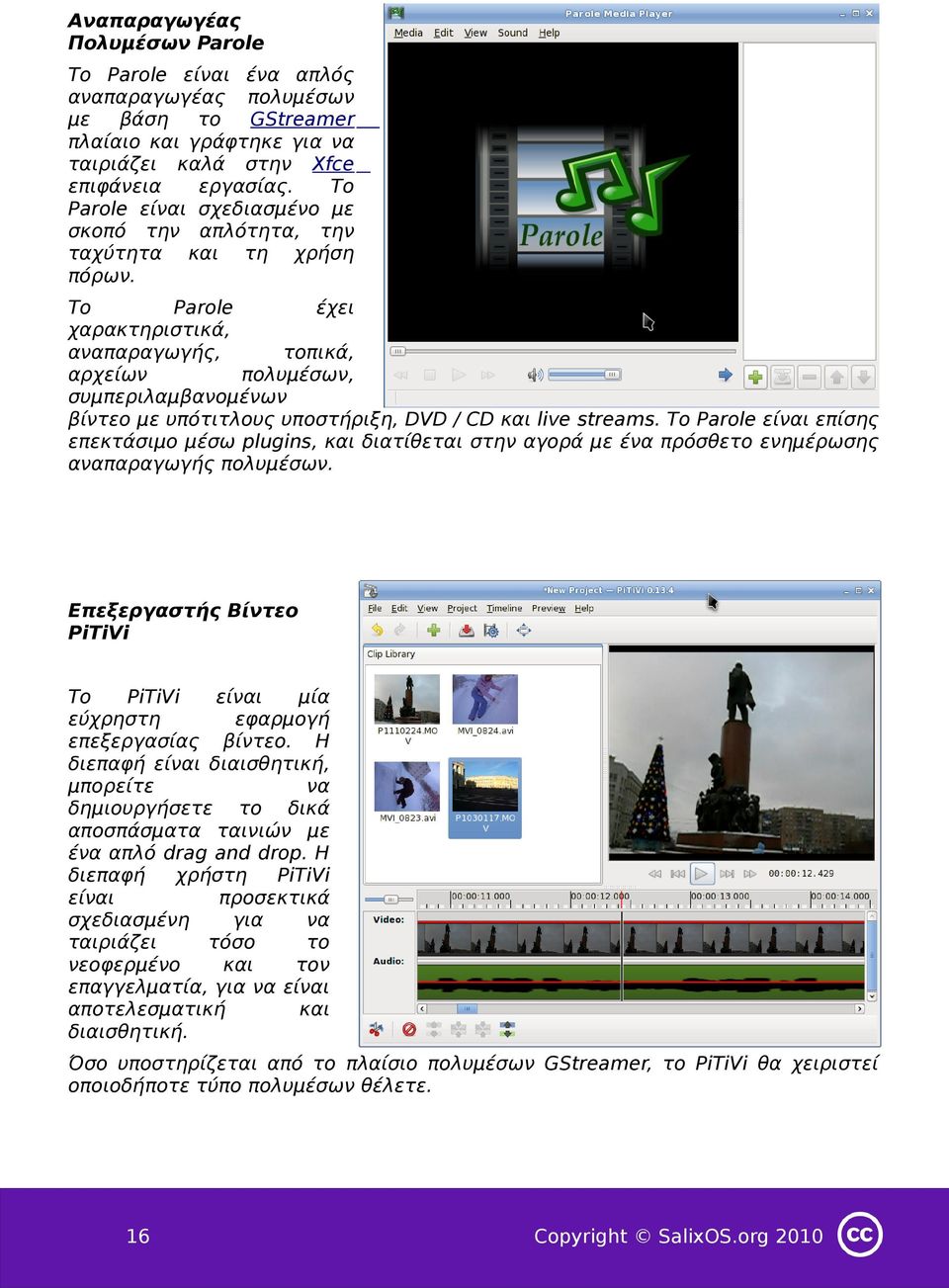The image size is (949, 1288).
Task: Open PiTiVi's Help menu
Action: pyautogui.click(x=584, y=608)
